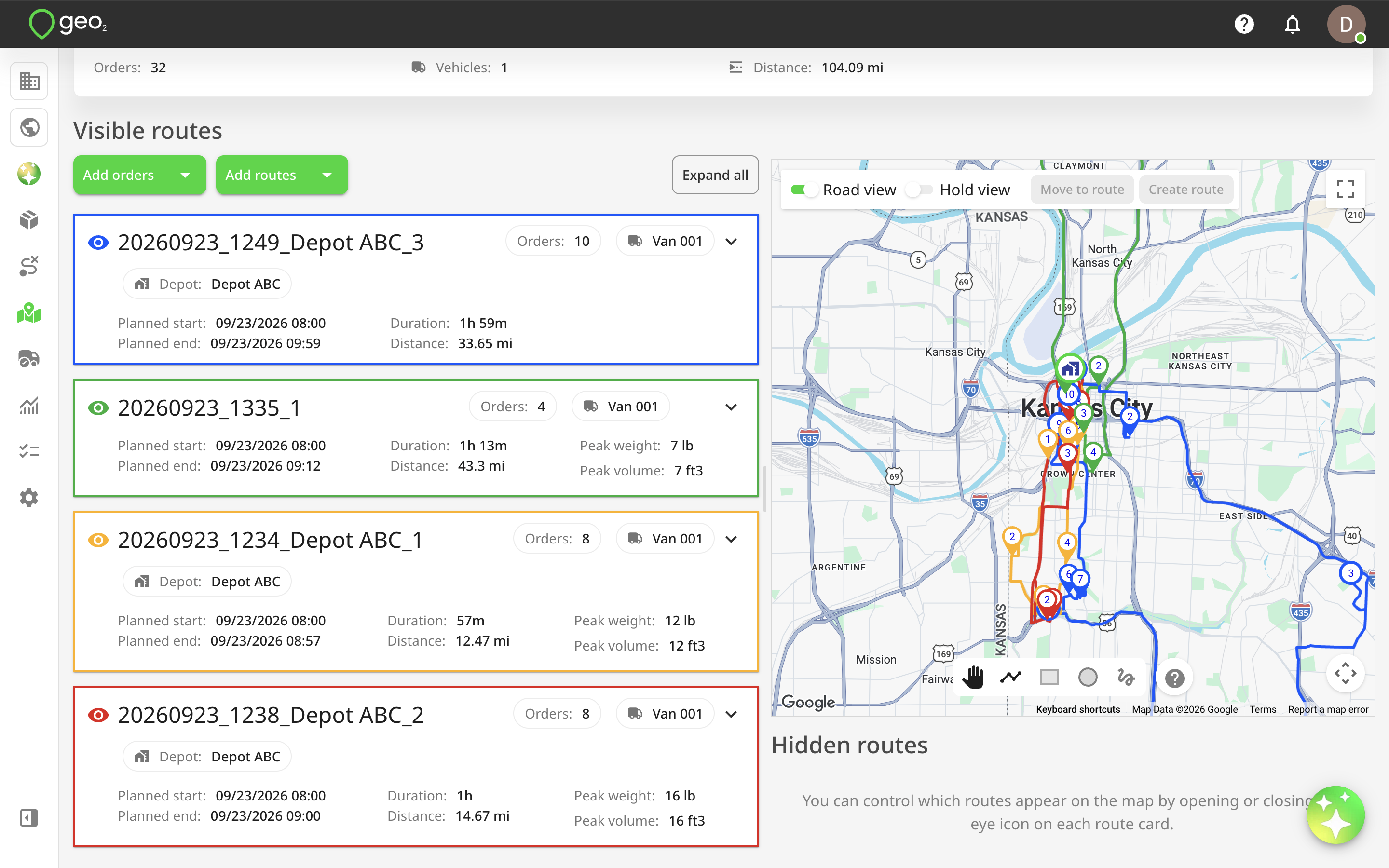
Task: Click the Move to route button
Action: tap(1082, 190)
